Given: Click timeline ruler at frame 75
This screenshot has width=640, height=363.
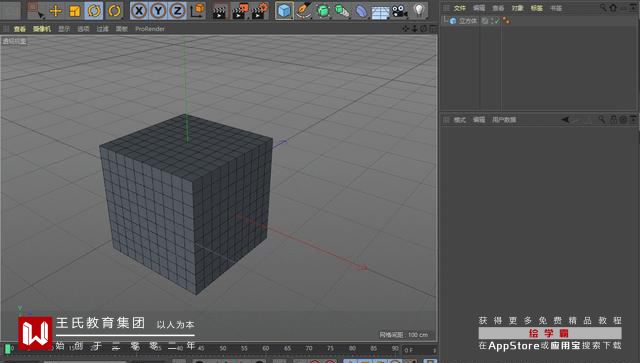Looking at the screenshot, I should (x=309, y=349).
